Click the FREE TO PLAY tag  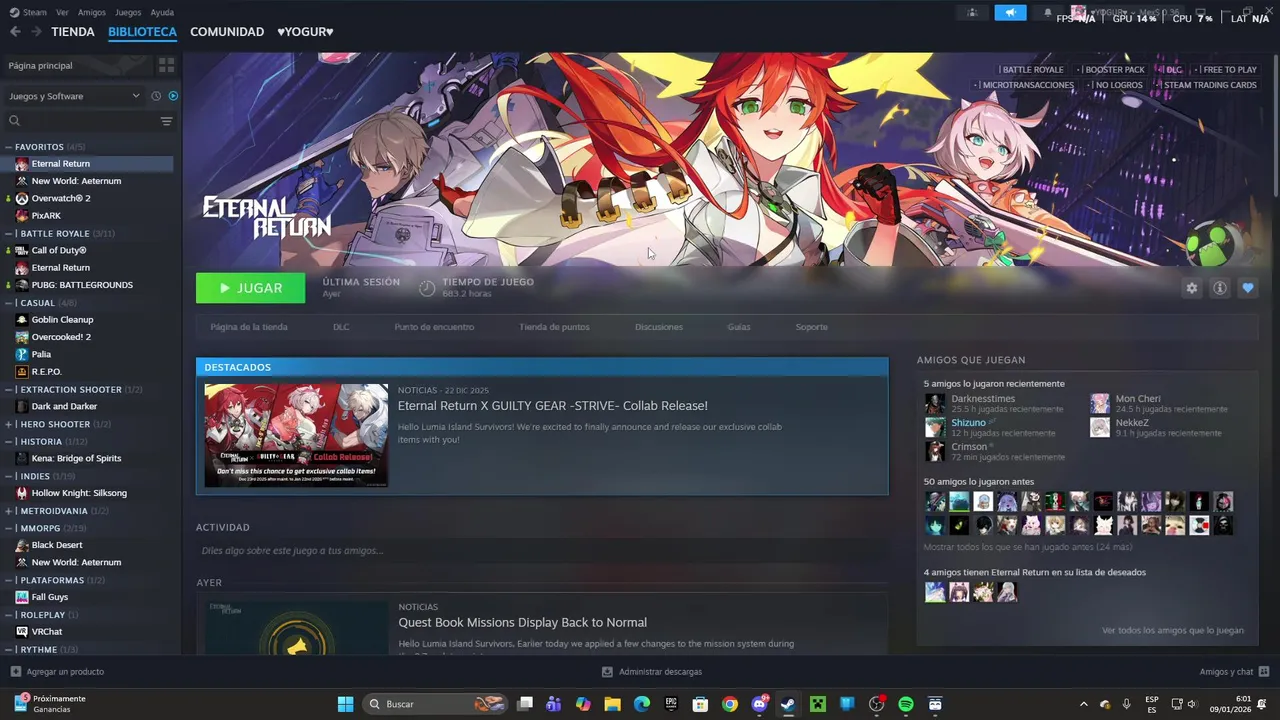(1229, 70)
